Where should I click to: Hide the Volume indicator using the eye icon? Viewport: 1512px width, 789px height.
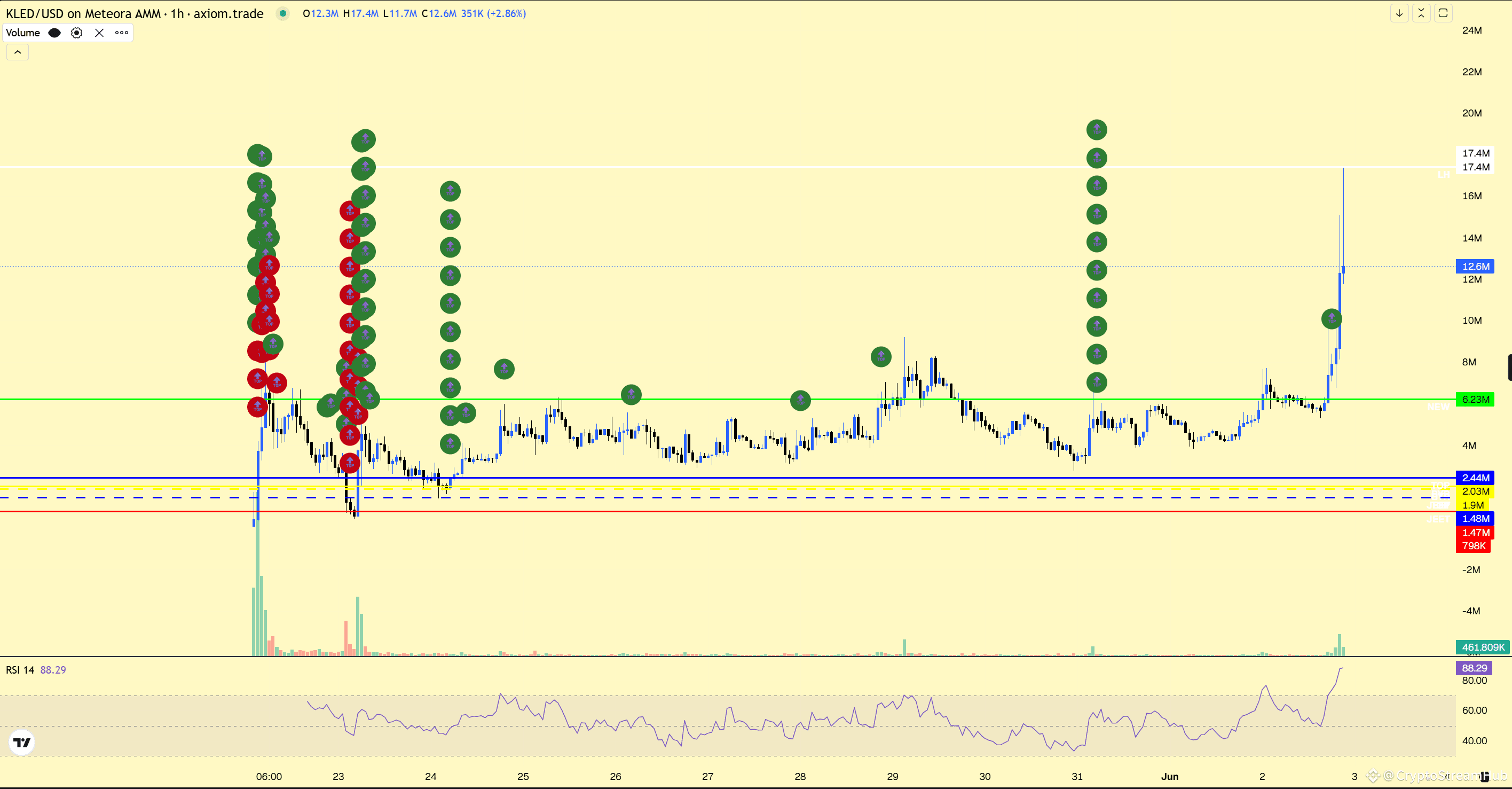coord(54,33)
